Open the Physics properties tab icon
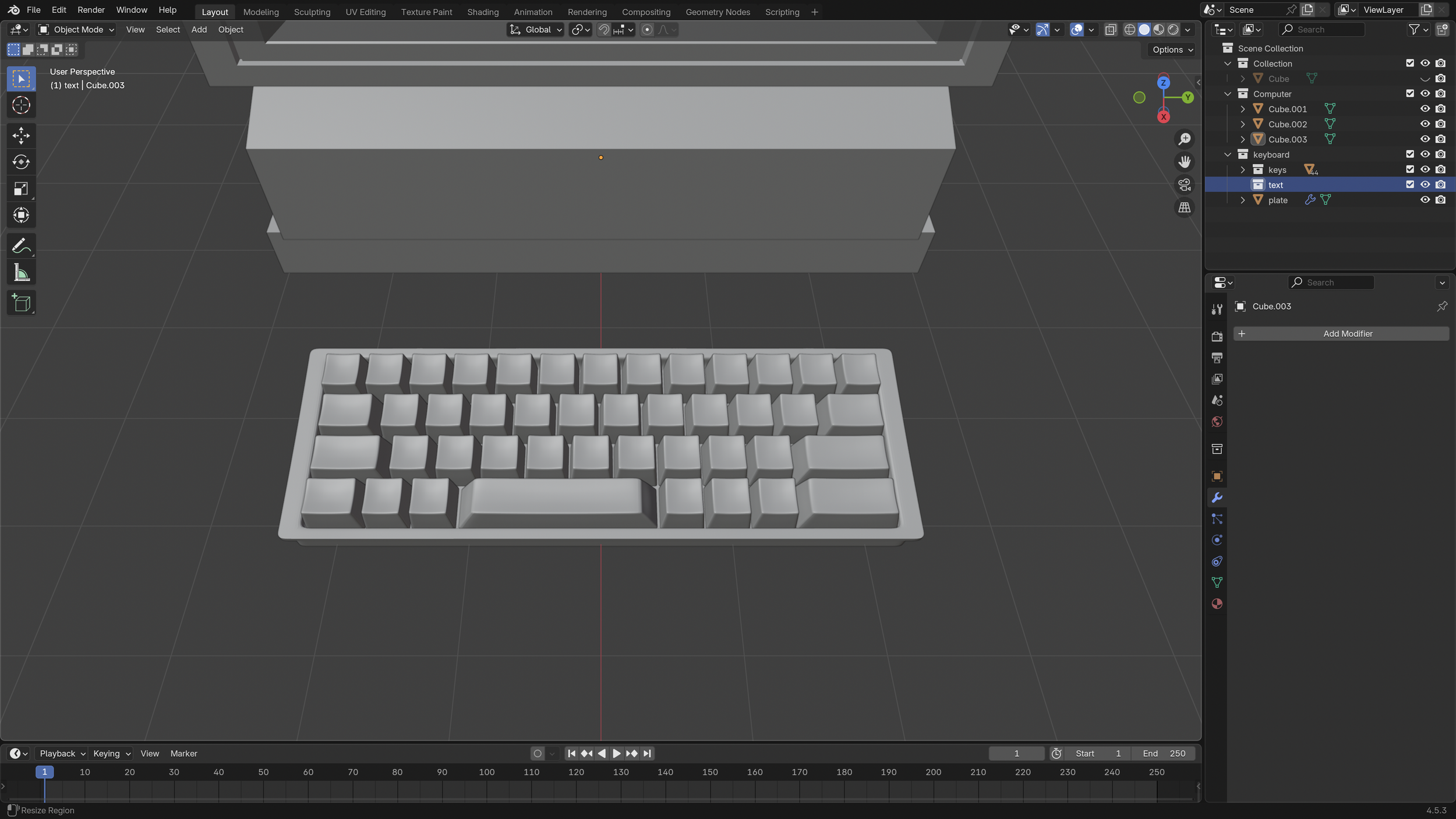Viewport: 1456px width, 819px height. tap(1217, 540)
